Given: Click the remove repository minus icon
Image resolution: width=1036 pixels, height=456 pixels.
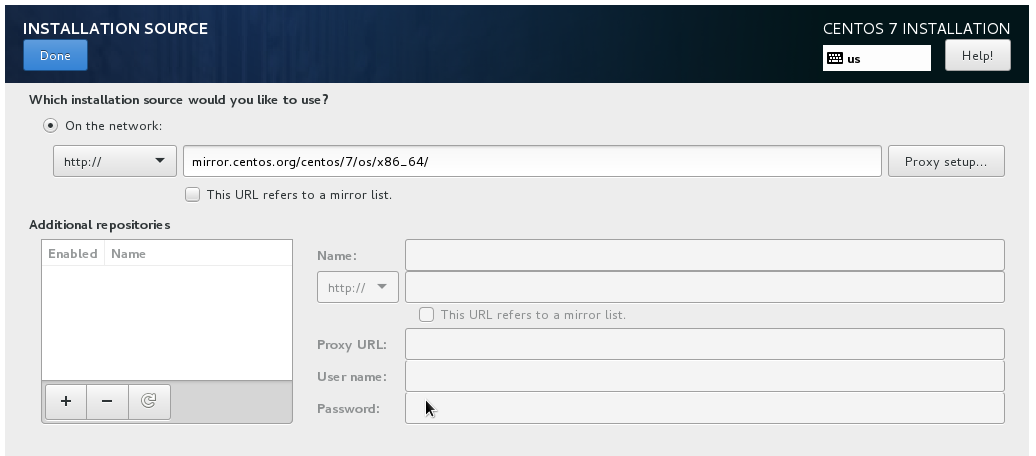Looking at the screenshot, I should coord(107,401).
